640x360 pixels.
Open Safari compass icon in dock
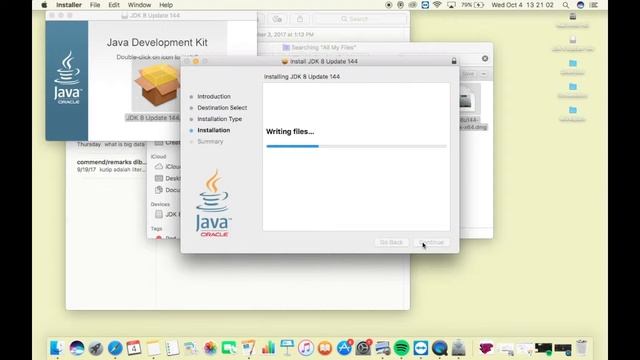(x=115, y=348)
